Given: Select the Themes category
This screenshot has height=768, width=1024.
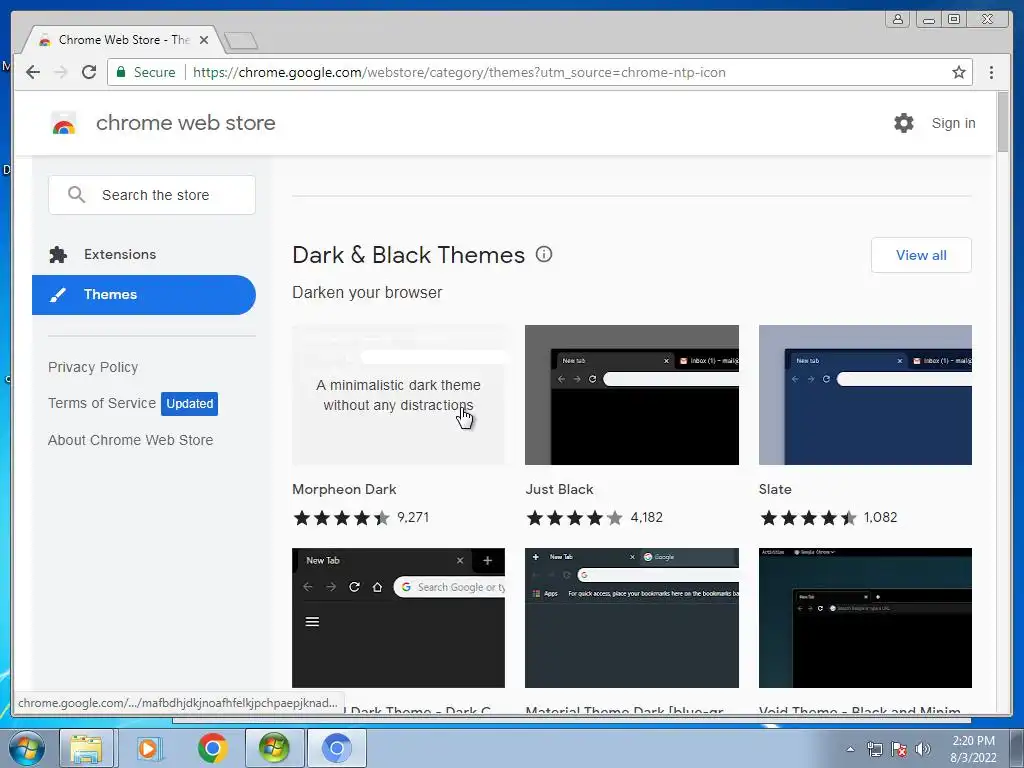Looking at the screenshot, I should point(144,295).
